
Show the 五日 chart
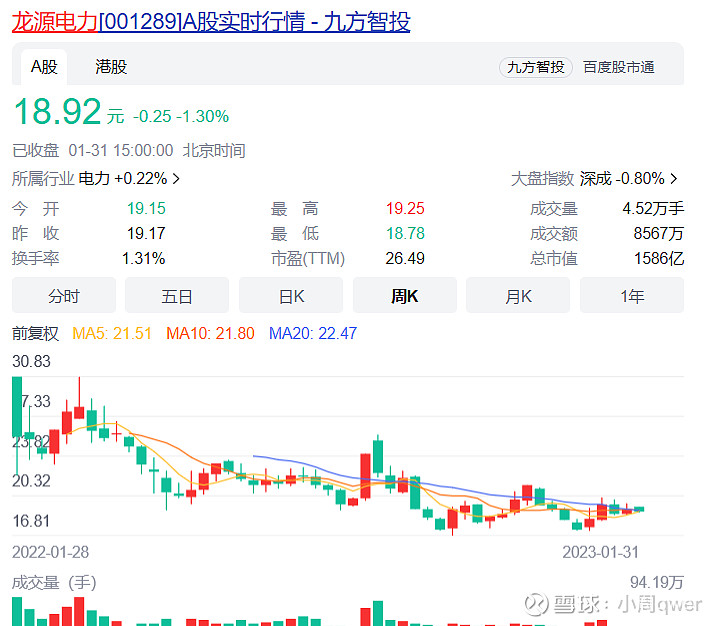(x=177, y=296)
